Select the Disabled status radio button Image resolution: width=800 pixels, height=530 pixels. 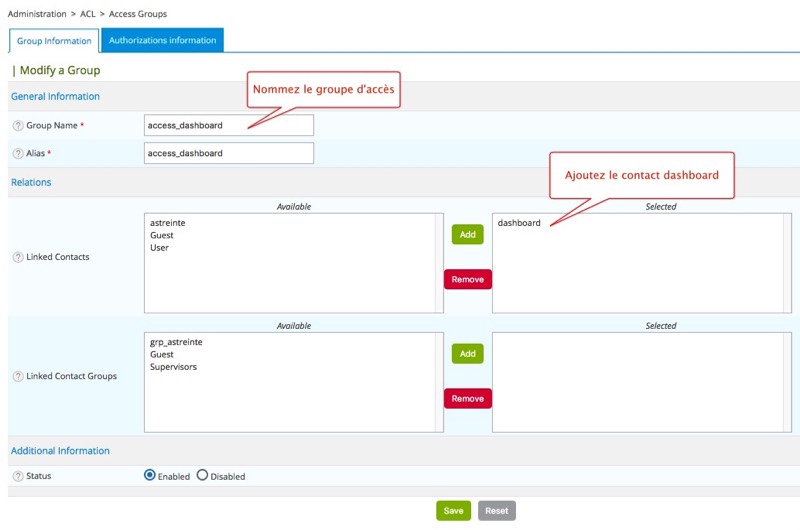pos(202,476)
